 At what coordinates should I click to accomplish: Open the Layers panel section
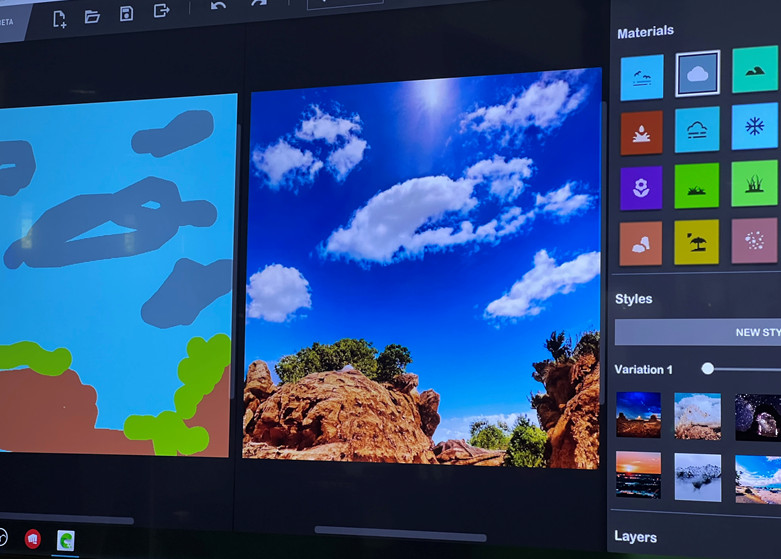point(636,537)
